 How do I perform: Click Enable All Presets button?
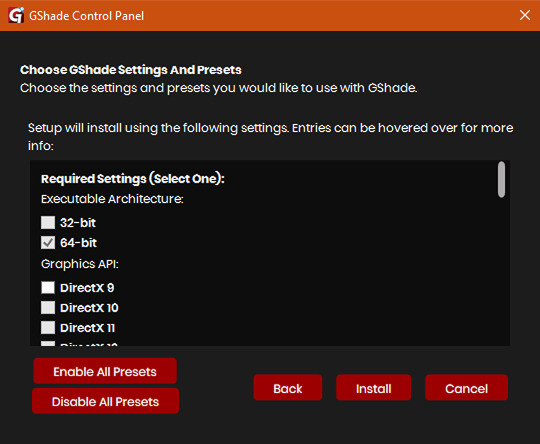105,371
